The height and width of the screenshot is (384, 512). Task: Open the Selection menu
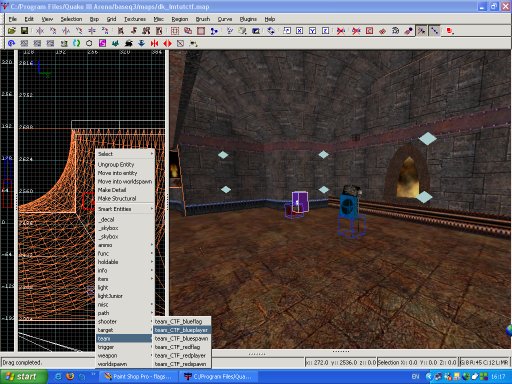[71, 19]
